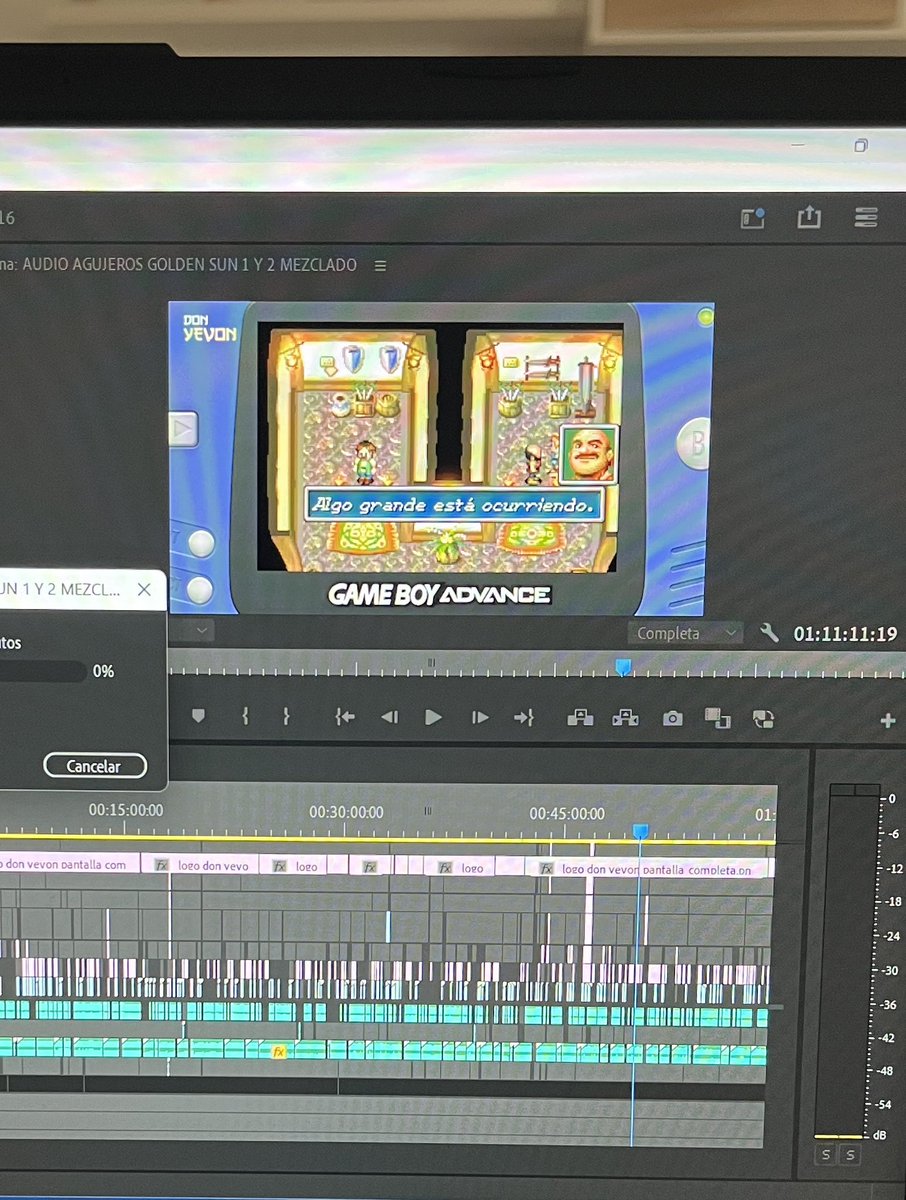906x1200 pixels.
Task: Toggle proxies button in monitor toolbar
Action: 763,718
